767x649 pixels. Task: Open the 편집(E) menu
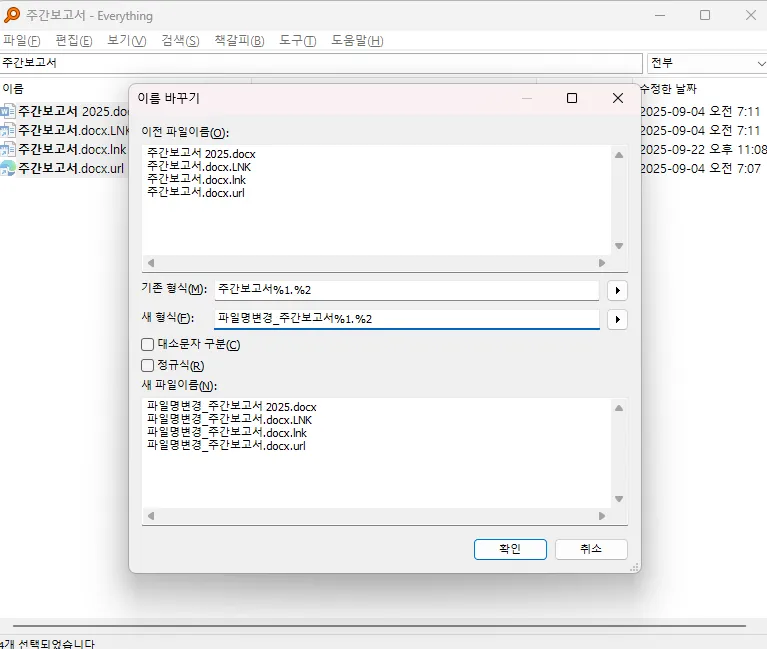(73, 41)
